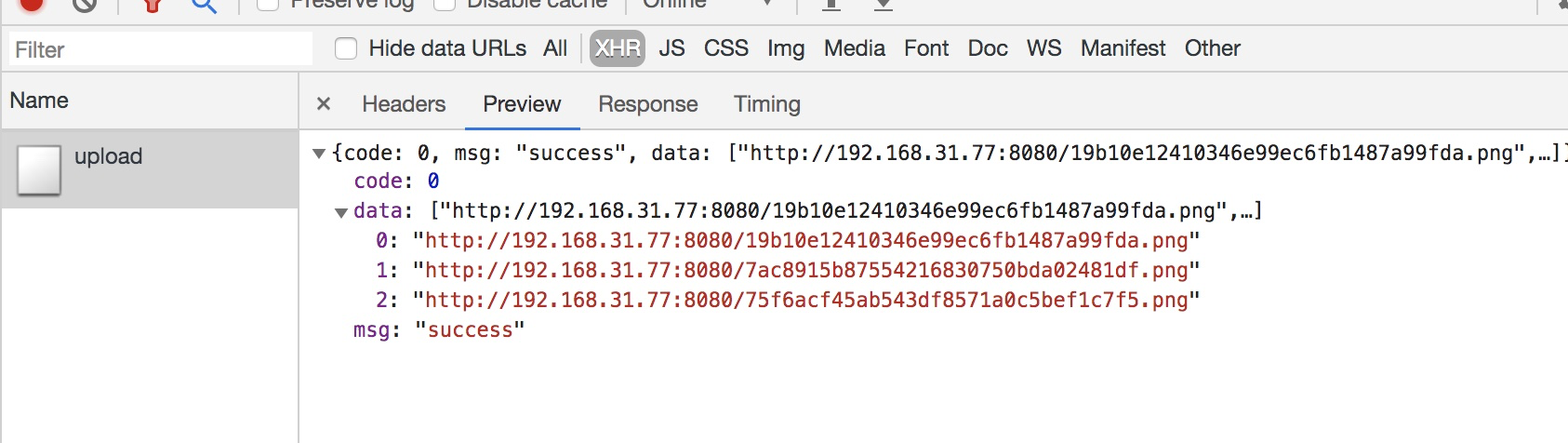Select the JS filter type
This screenshot has width=1568, height=443.
click(x=671, y=48)
